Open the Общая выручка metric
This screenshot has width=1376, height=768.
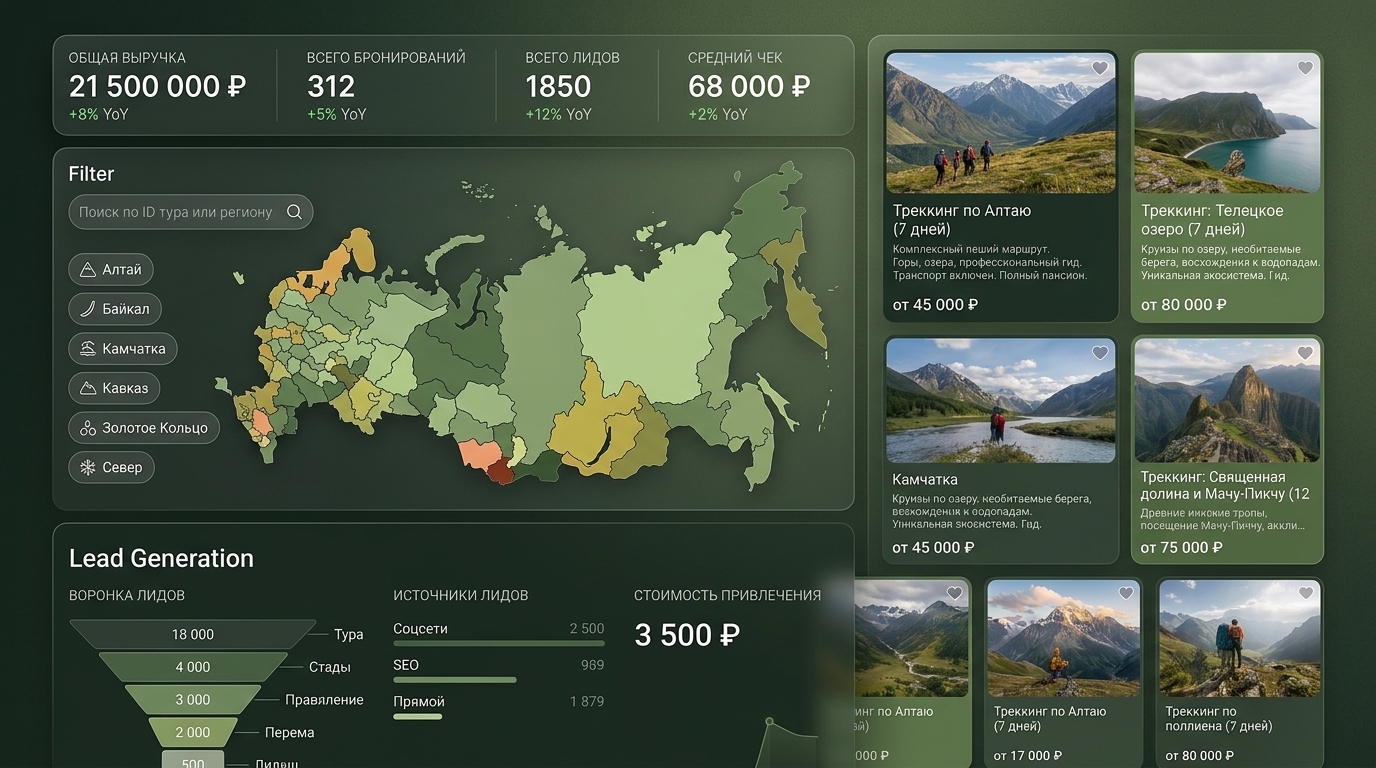click(x=157, y=86)
